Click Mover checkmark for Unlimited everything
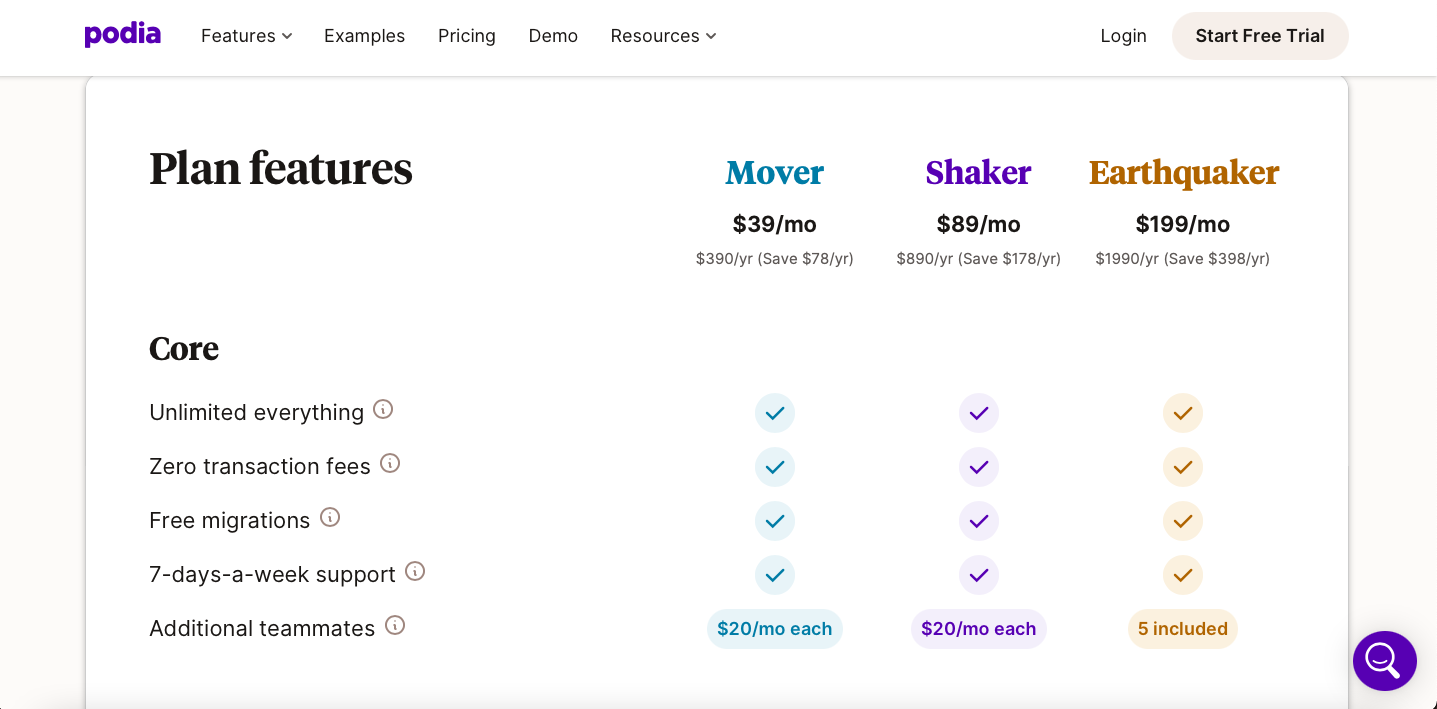1437x709 pixels. click(x=774, y=413)
